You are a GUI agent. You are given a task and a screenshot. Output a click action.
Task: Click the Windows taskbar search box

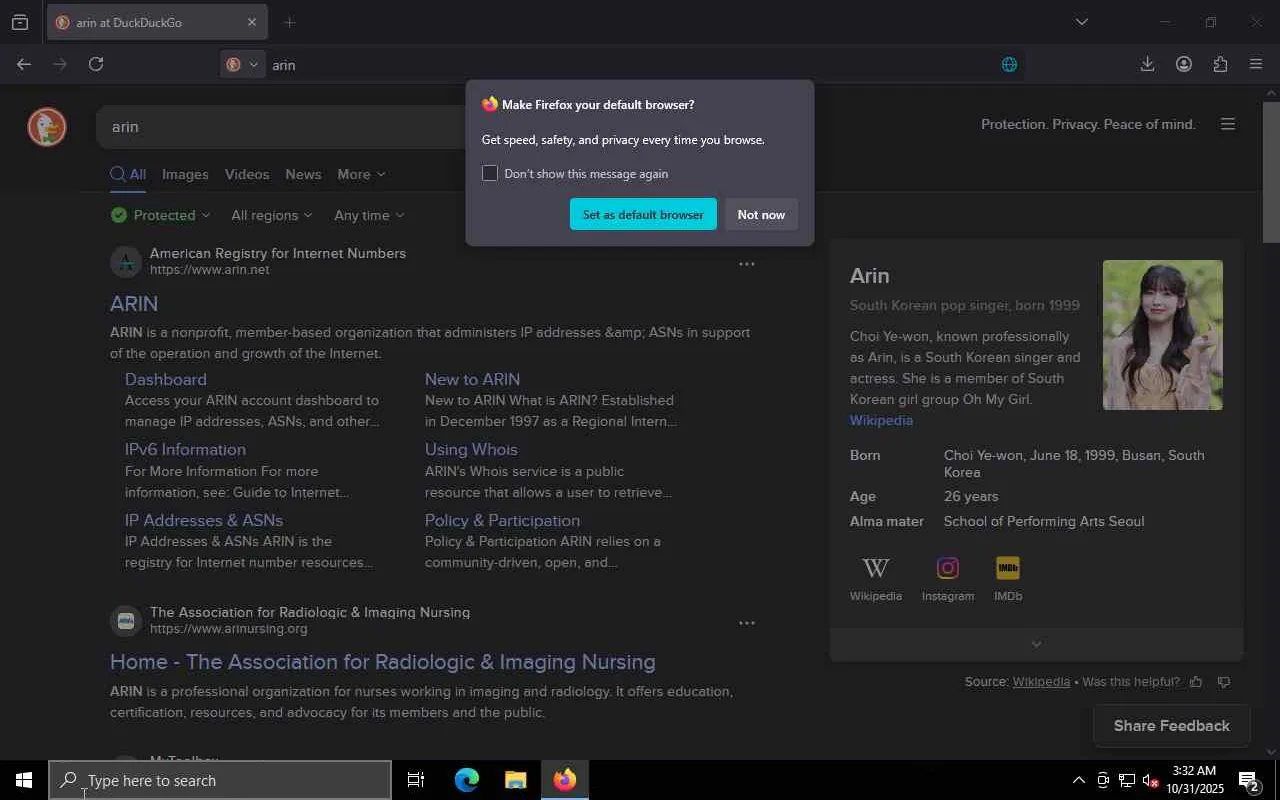220,780
